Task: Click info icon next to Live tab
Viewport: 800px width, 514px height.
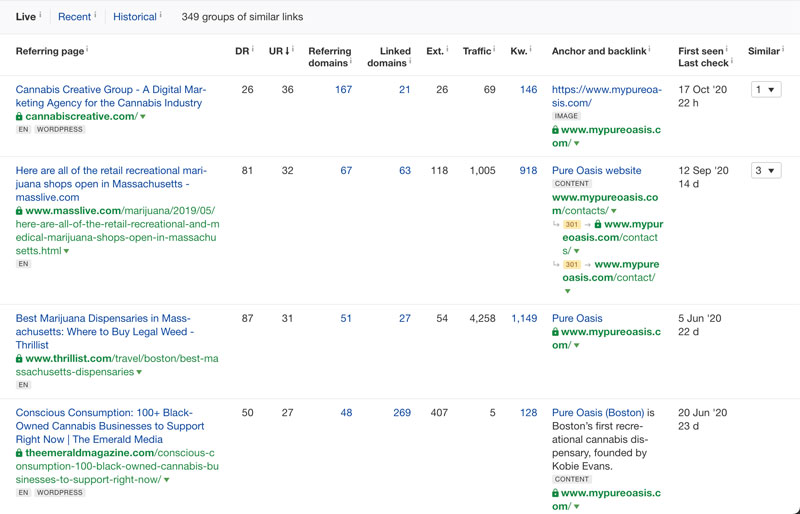Action: click(x=41, y=15)
